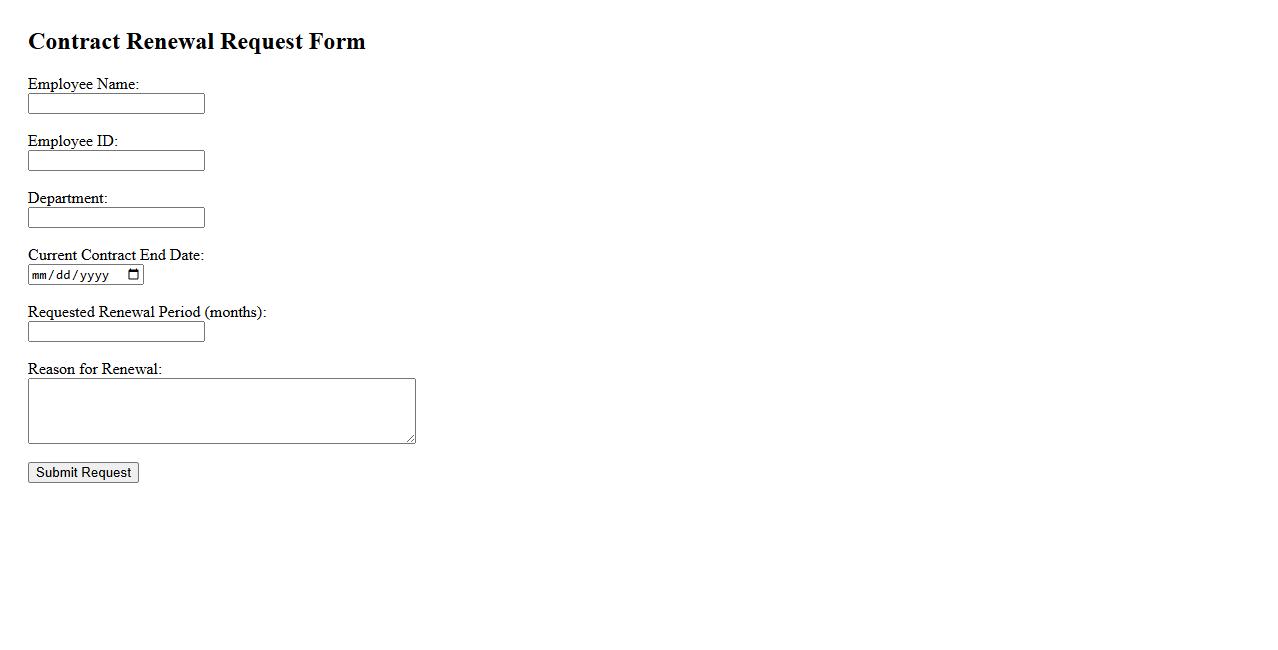1278x650 pixels.
Task: Click the "Reason for Renewal:" label
Action: [x=95, y=369]
